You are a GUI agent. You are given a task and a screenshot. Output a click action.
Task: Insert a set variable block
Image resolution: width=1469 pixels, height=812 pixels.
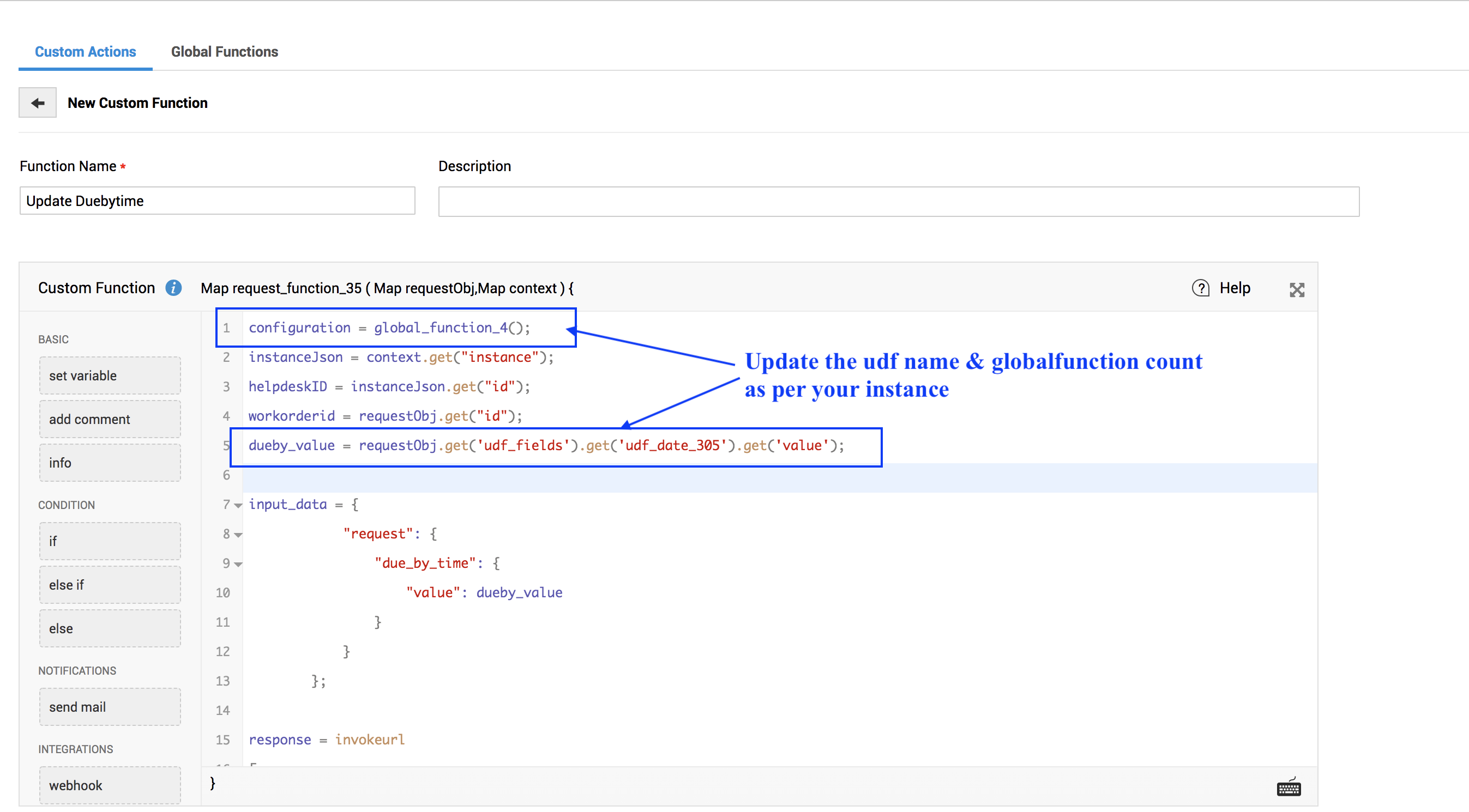[x=110, y=375]
